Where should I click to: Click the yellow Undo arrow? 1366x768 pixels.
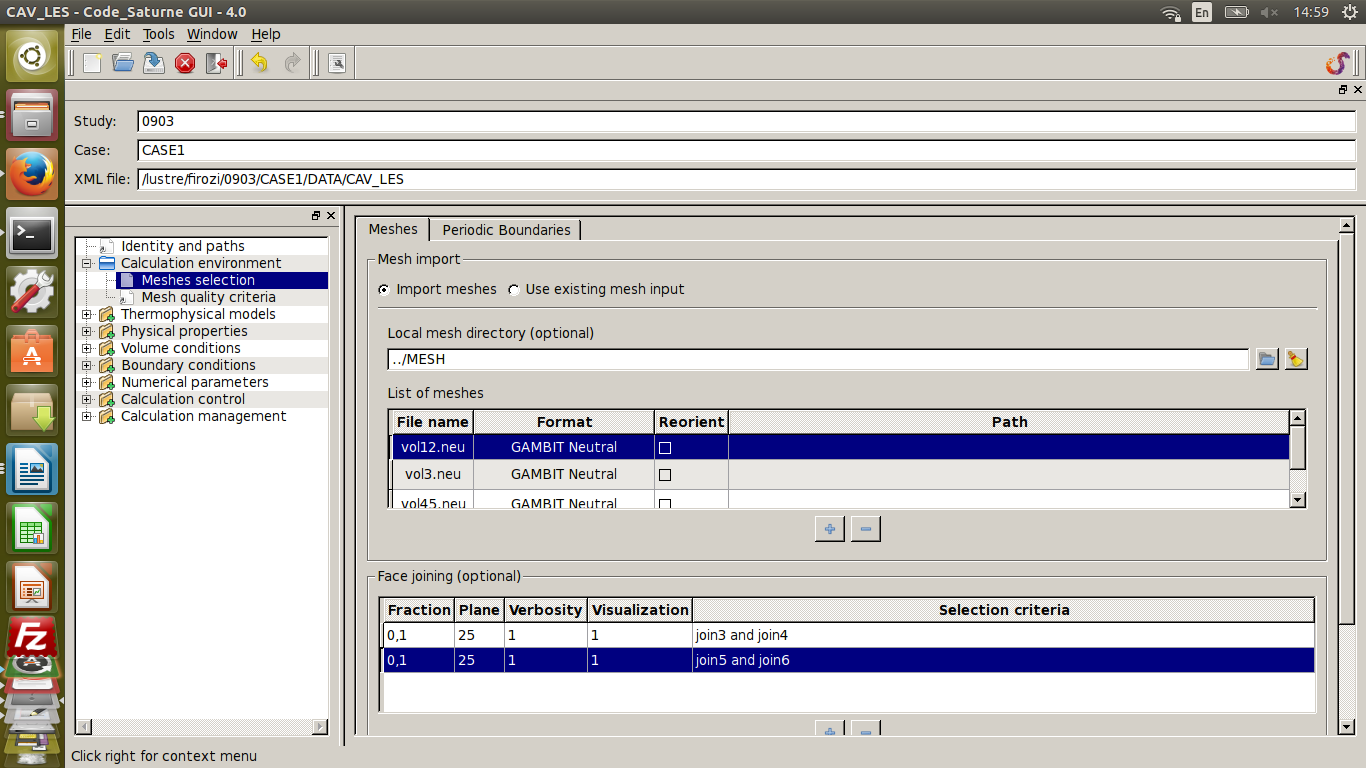[x=260, y=63]
